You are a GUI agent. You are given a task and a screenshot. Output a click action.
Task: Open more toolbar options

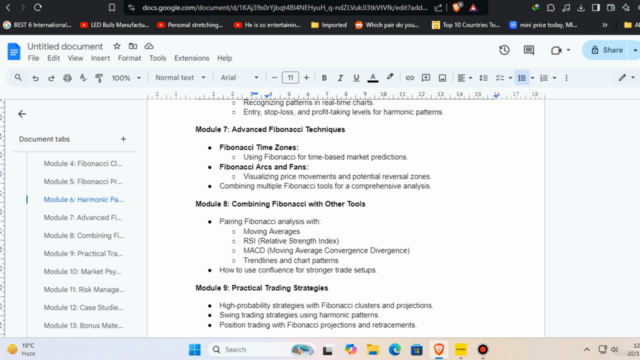[566, 78]
